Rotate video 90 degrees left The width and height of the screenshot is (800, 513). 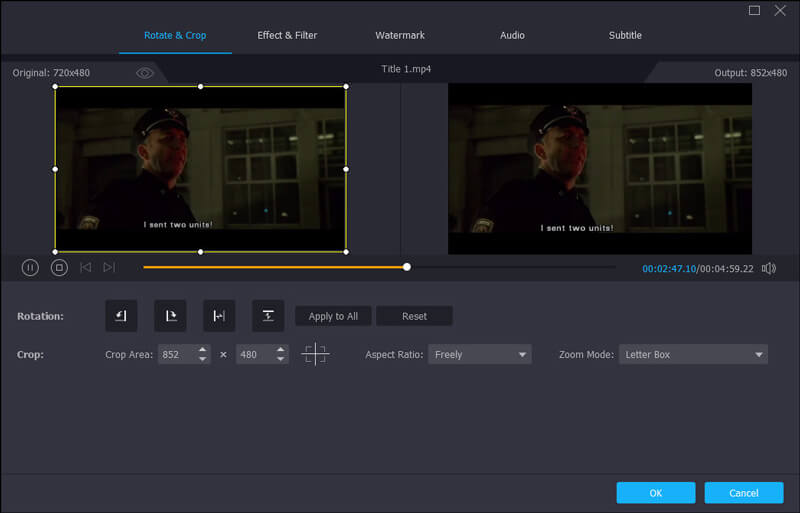pyautogui.click(x=121, y=316)
